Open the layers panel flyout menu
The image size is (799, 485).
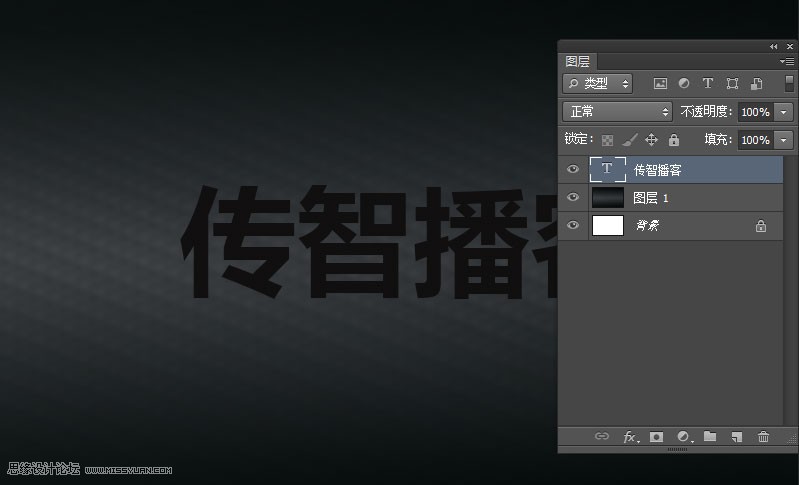pos(787,62)
